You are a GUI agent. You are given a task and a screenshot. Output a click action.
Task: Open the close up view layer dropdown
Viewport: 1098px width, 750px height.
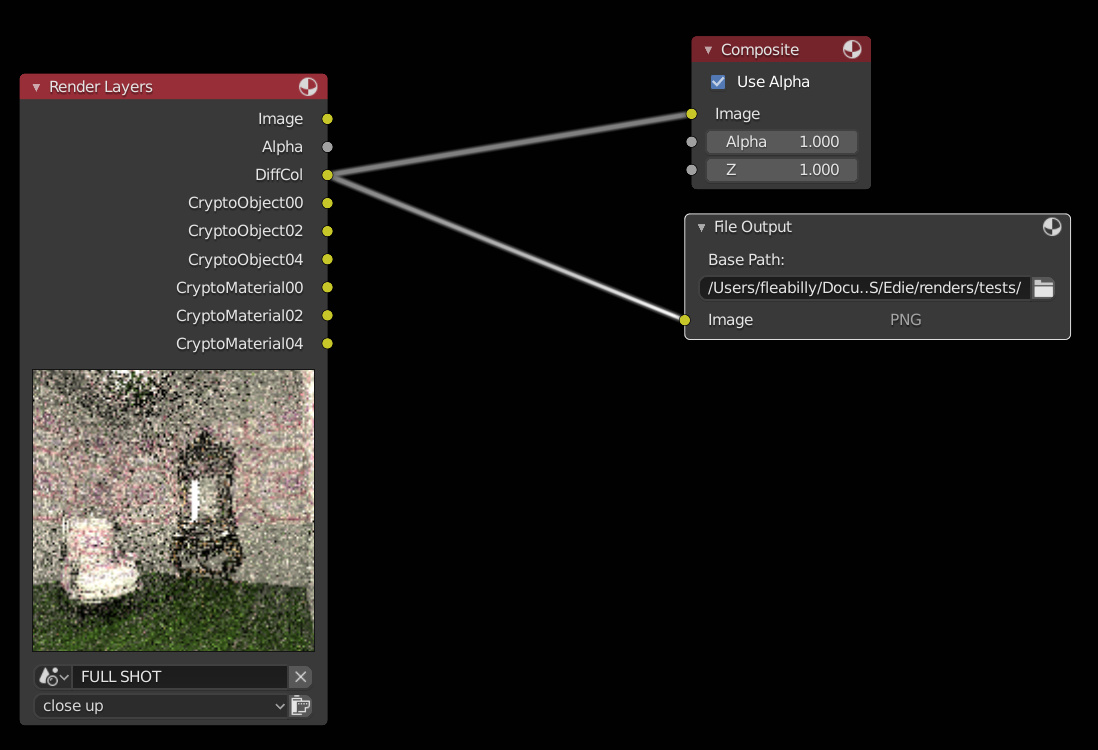tap(162, 706)
